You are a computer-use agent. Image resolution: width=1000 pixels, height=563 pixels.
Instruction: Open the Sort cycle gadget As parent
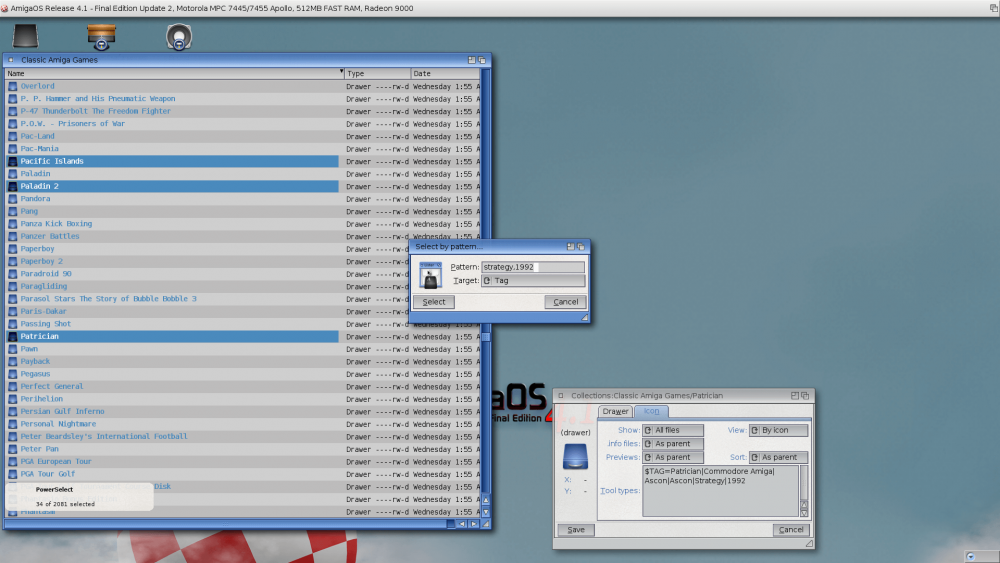point(779,457)
